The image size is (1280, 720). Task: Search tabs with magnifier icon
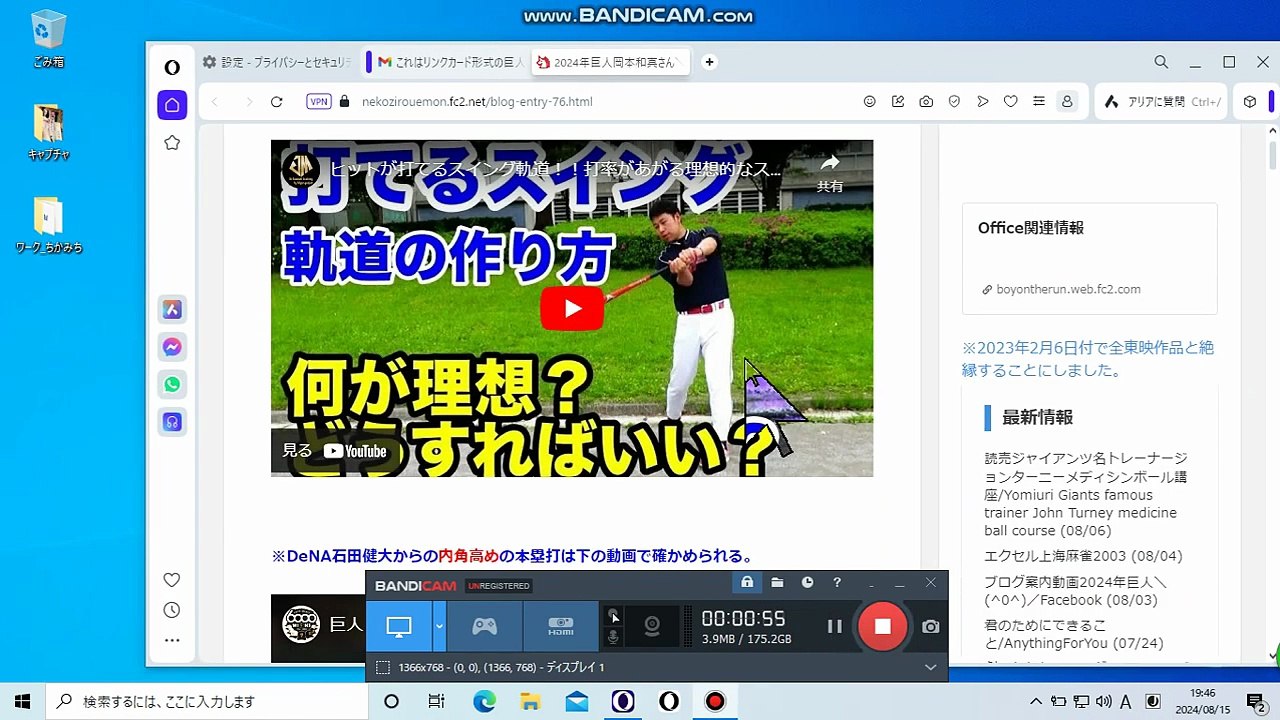click(x=1161, y=62)
